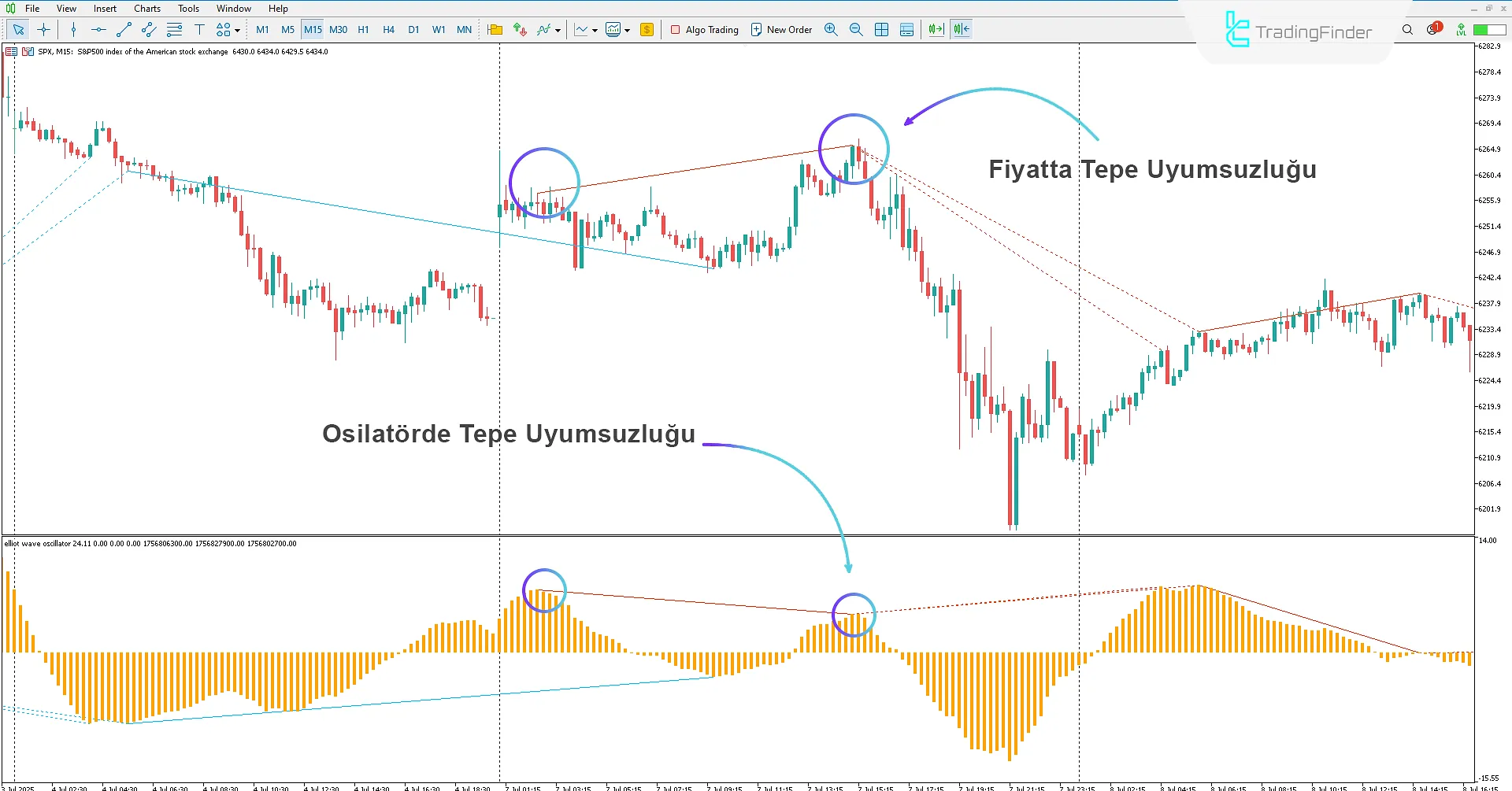1512x791 pixels.
Task: Select the Crosshair tool
Action: click(x=43, y=29)
